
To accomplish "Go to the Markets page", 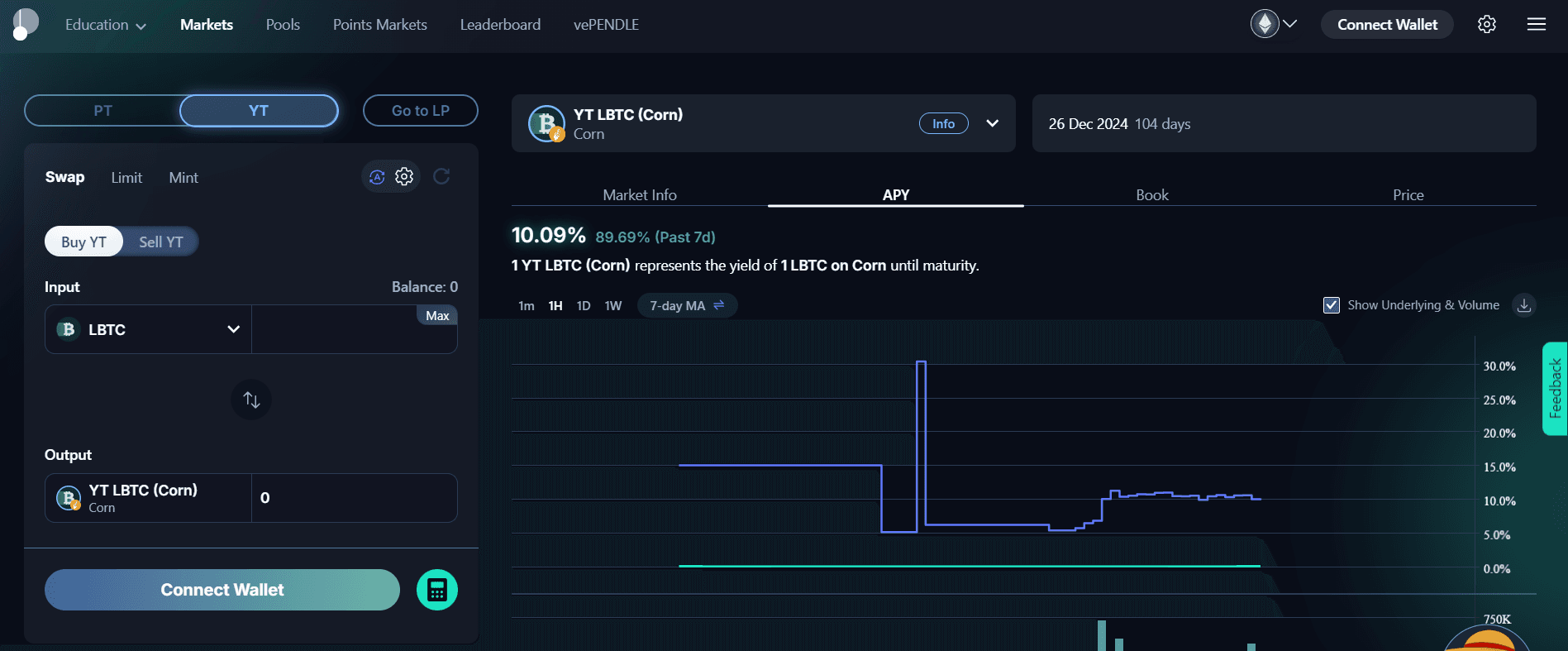I will 207,25.
